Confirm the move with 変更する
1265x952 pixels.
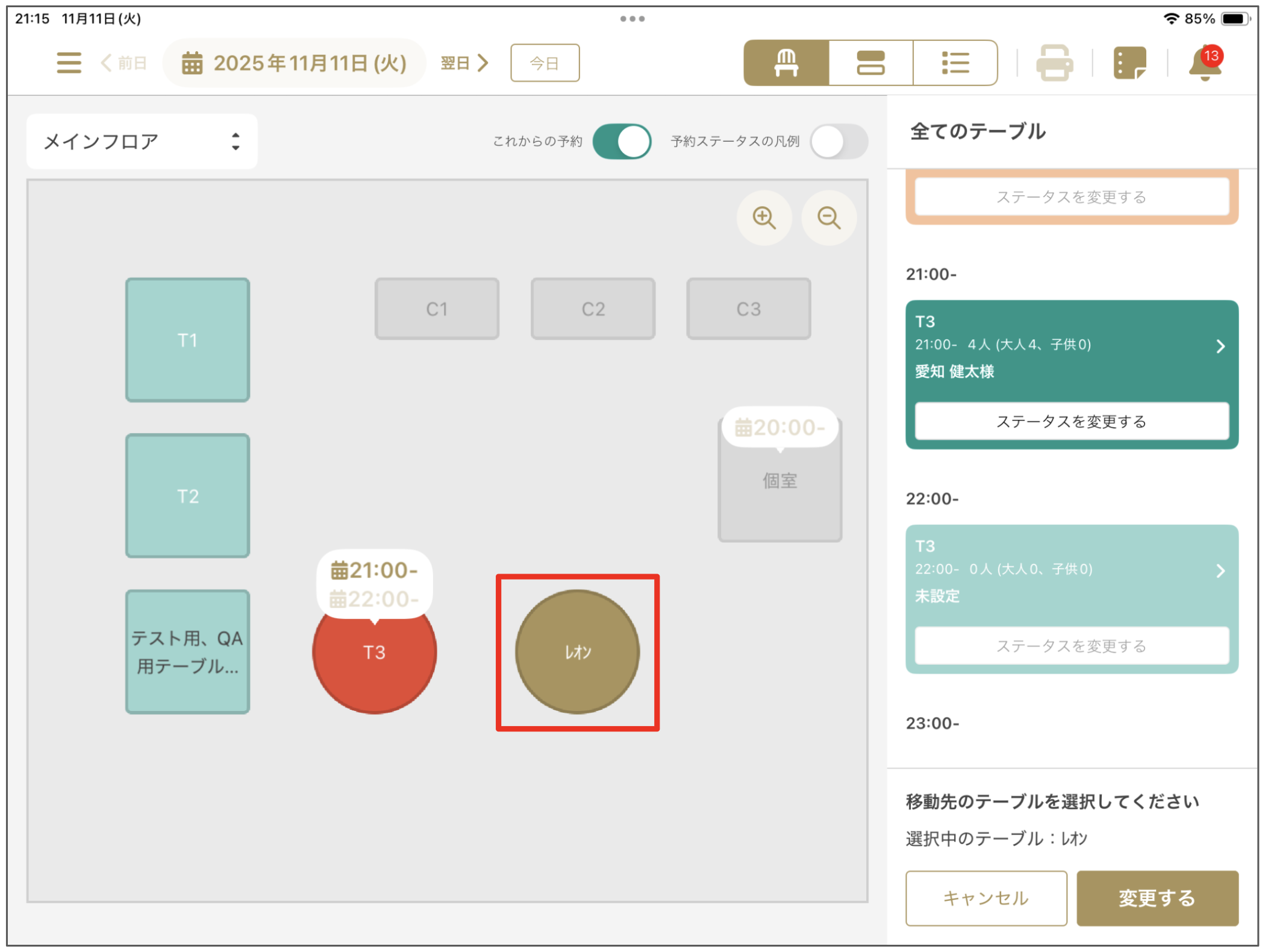tap(1157, 898)
